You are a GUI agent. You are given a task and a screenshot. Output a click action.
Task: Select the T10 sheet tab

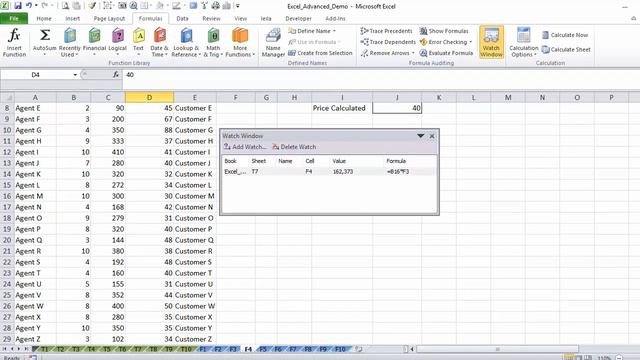(186, 349)
